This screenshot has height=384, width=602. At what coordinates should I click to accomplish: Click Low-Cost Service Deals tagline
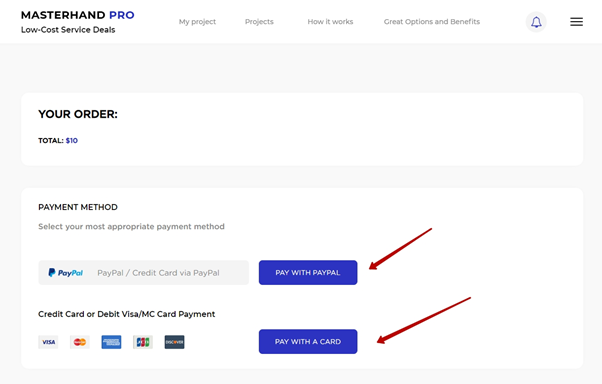pyautogui.click(x=68, y=30)
